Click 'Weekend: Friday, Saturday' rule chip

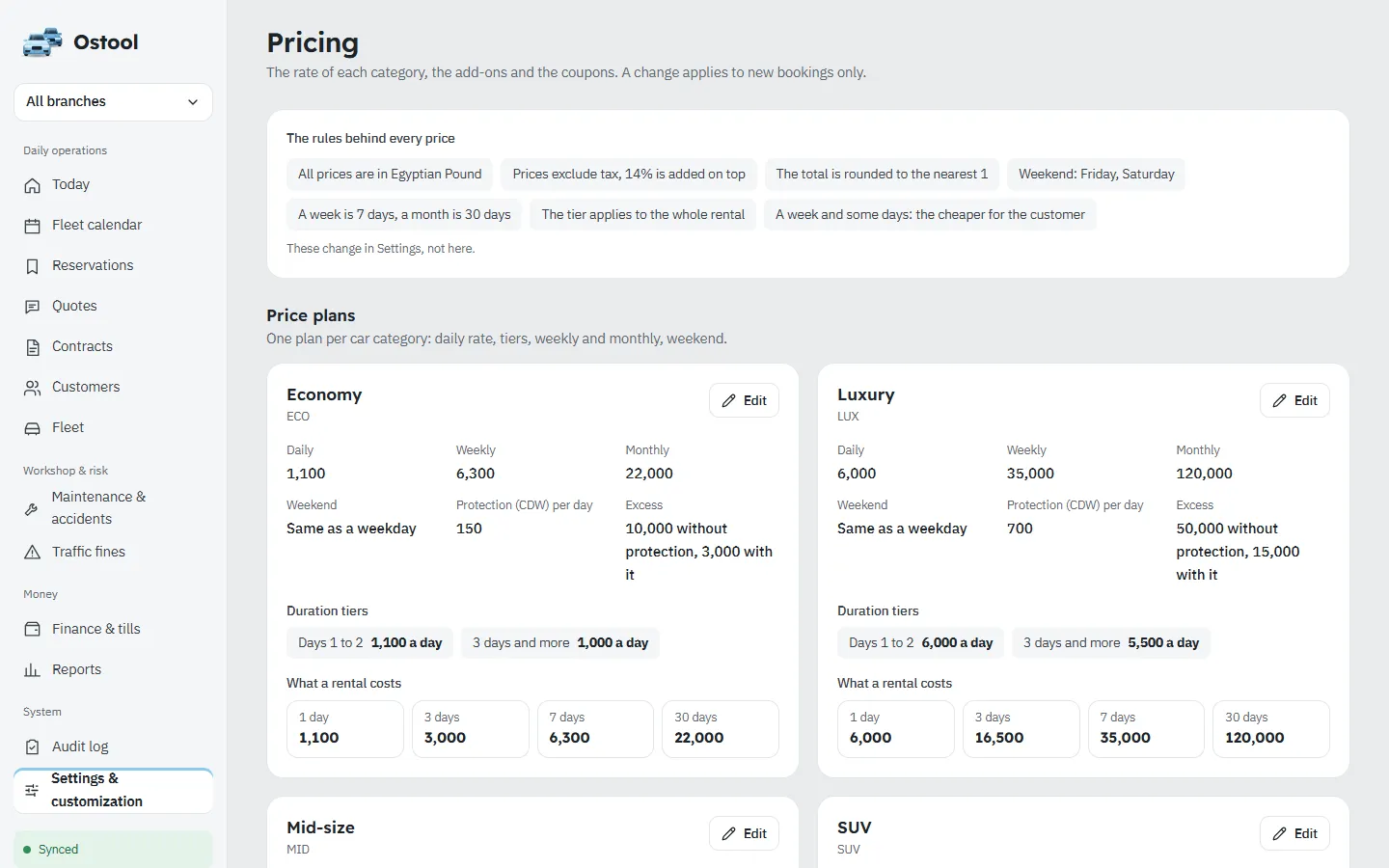tap(1097, 175)
